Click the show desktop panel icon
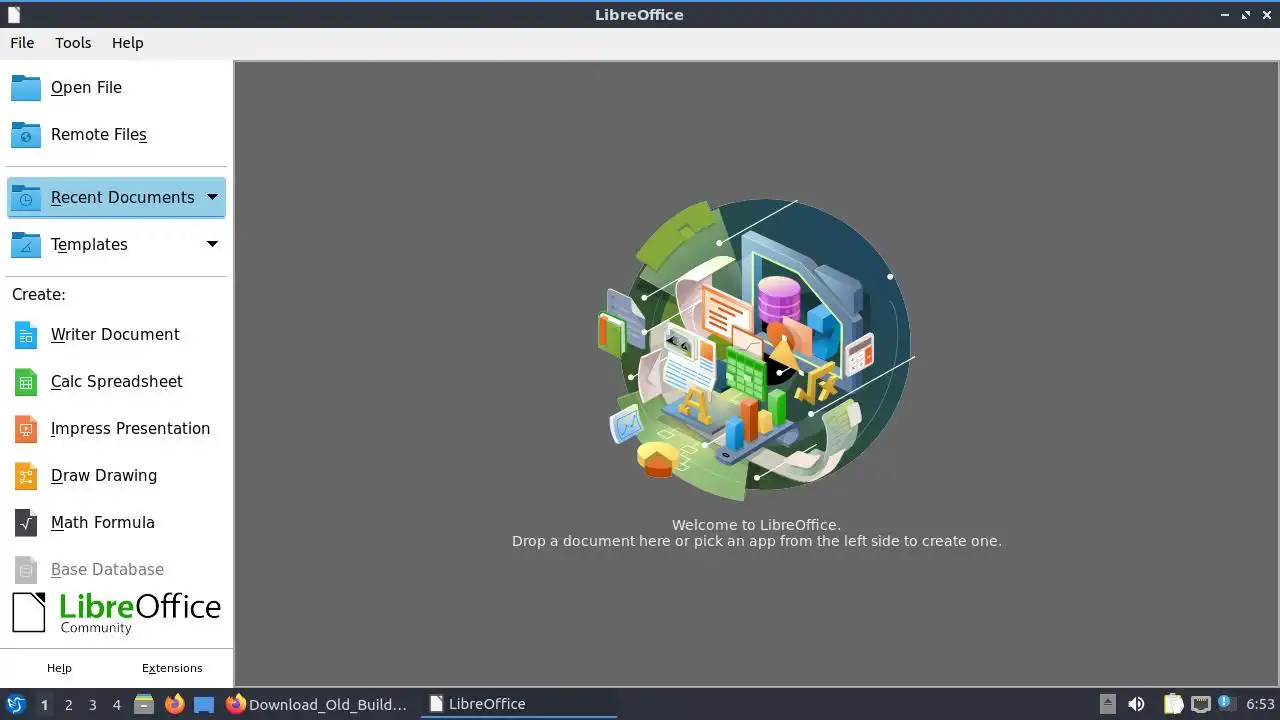The height and width of the screenshot is (720, 1280). [204, 704]
